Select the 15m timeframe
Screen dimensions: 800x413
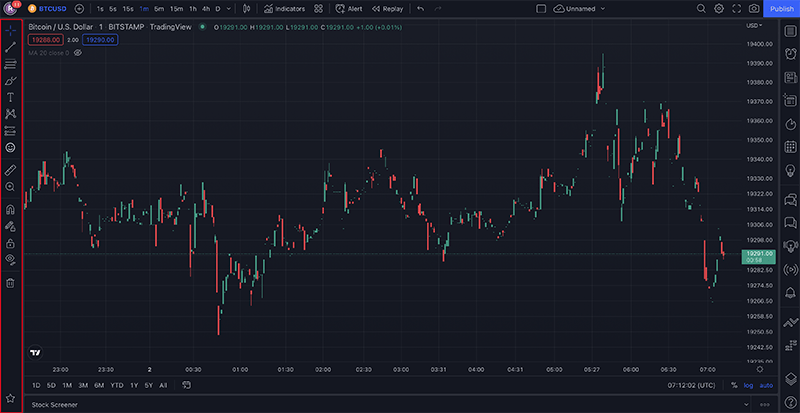[x=177, y=9]
